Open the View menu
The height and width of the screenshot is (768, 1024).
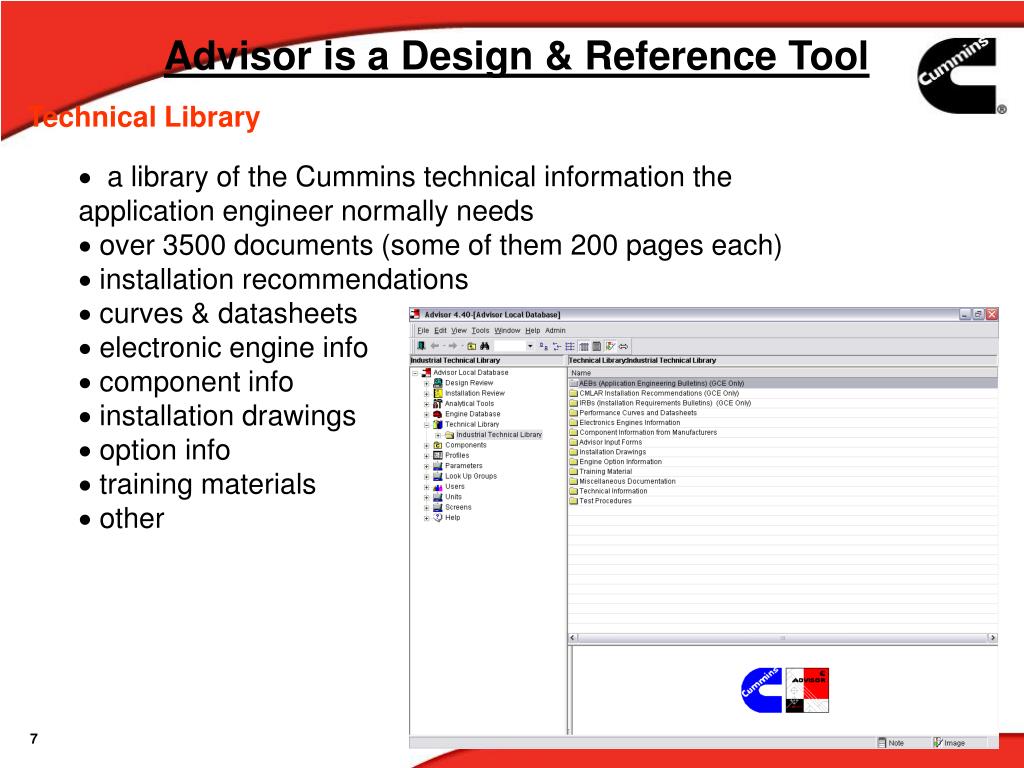[459, 330]
